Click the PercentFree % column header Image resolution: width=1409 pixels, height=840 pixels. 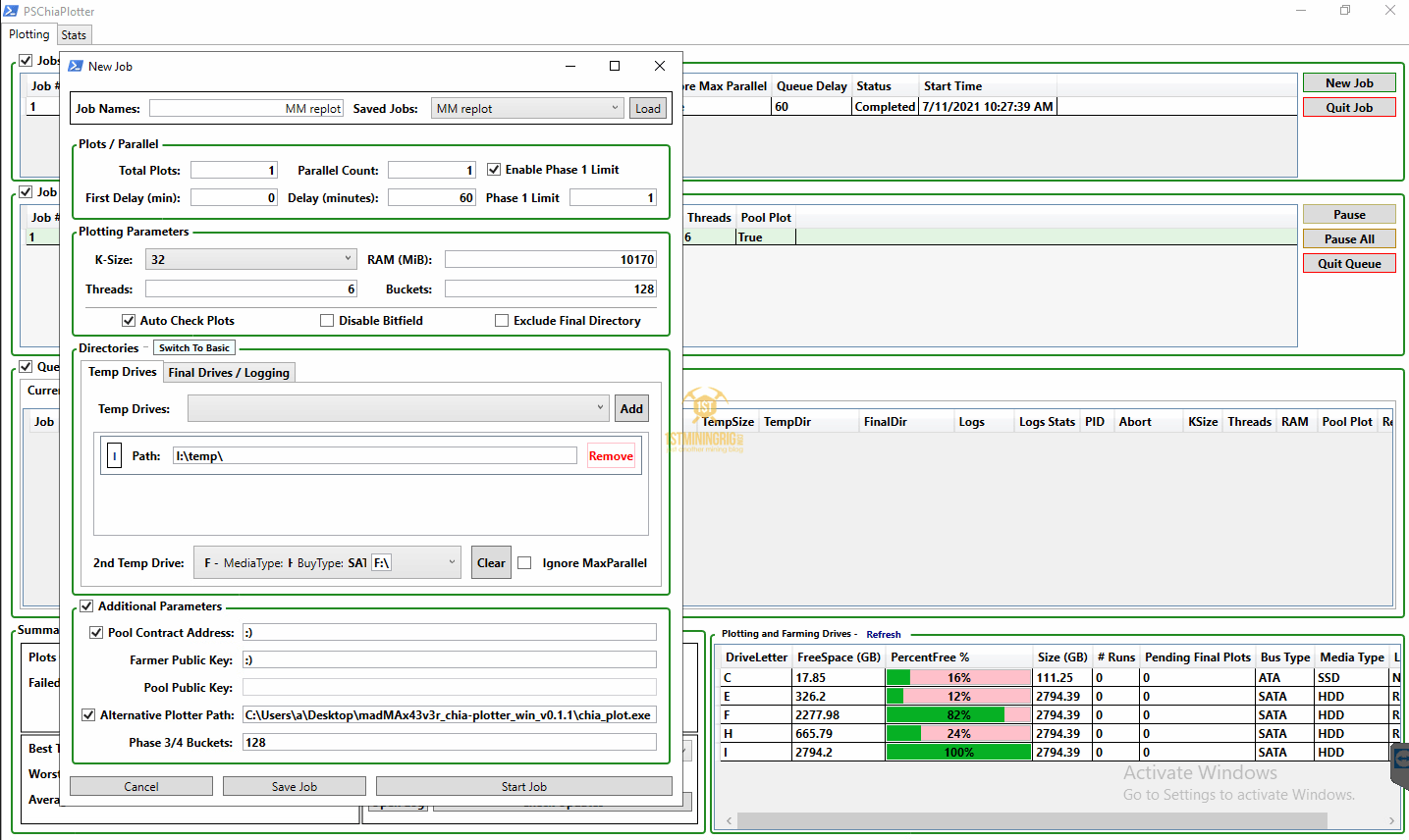point(958,657)
